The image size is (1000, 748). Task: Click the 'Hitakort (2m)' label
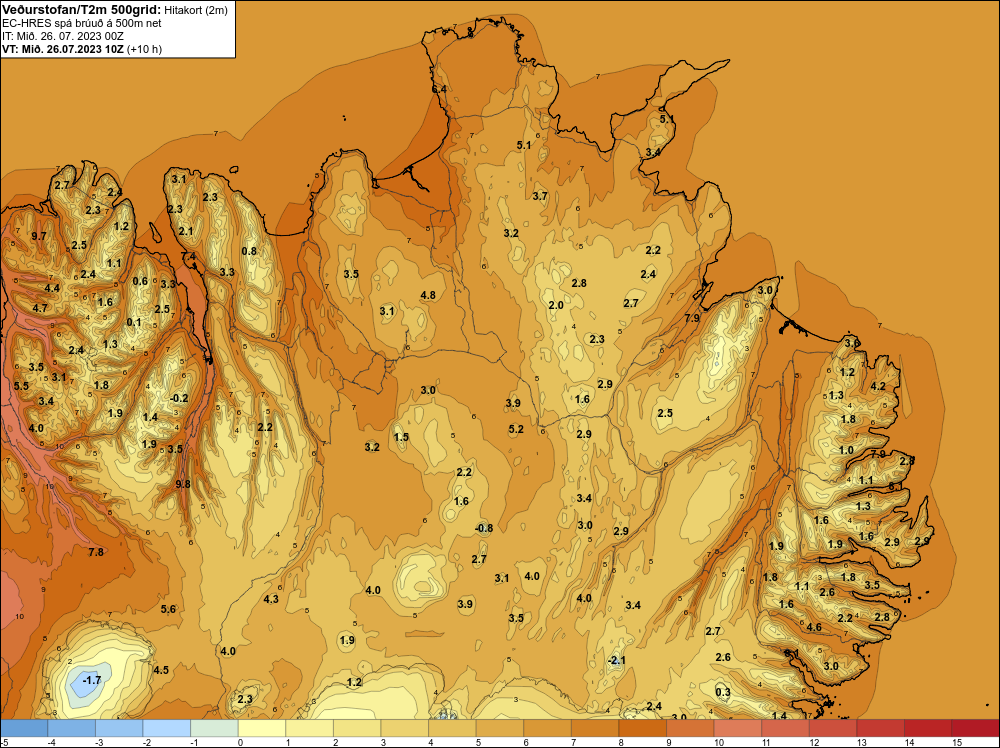pyautogui.click(x=196, y=10)
